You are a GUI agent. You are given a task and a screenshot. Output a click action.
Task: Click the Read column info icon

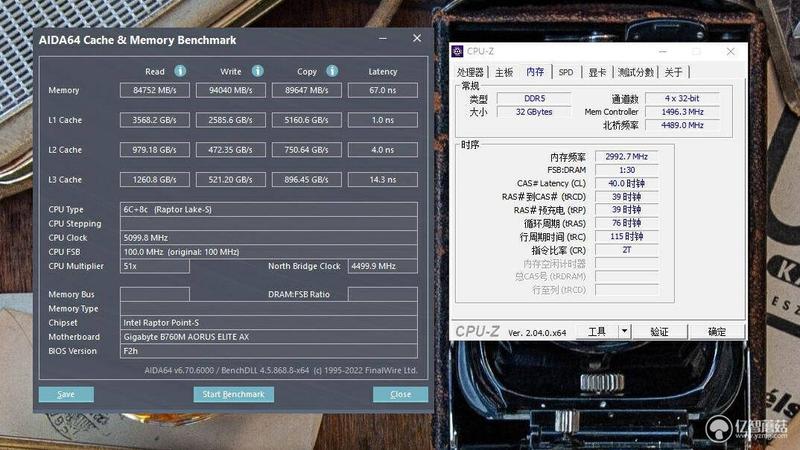[180, 71]
